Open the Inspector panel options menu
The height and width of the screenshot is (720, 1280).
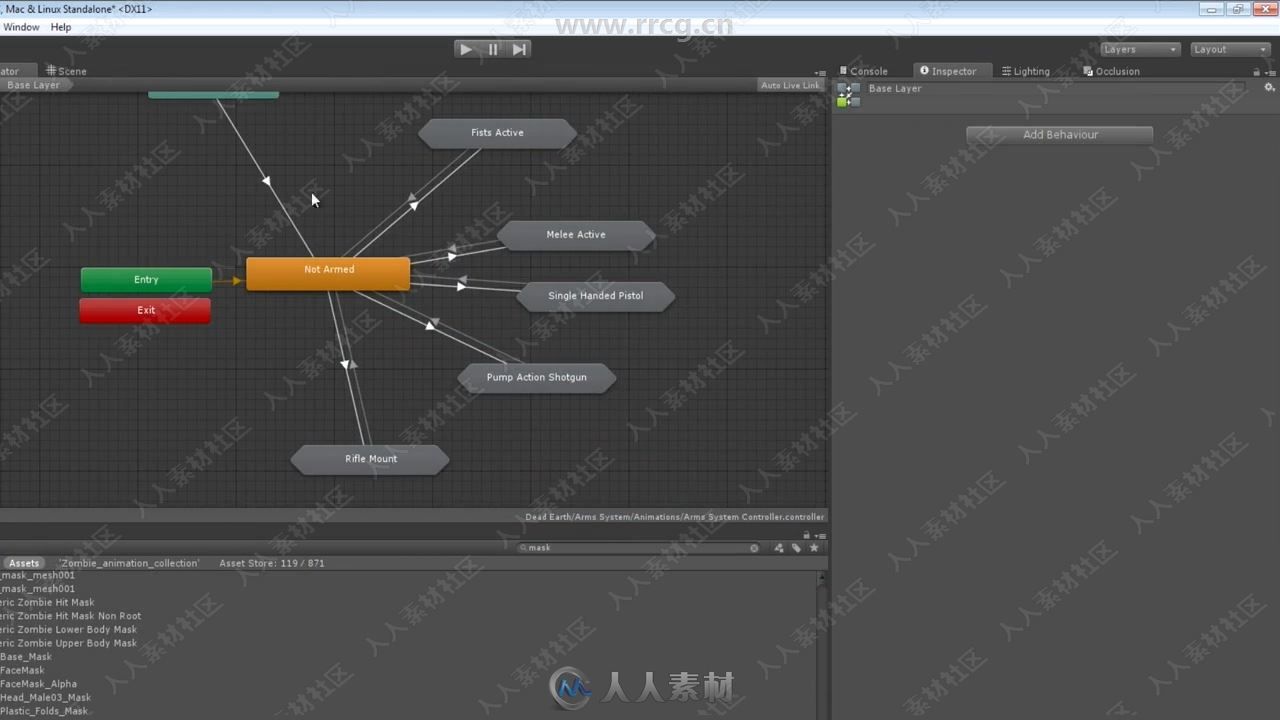[1271, 72]
